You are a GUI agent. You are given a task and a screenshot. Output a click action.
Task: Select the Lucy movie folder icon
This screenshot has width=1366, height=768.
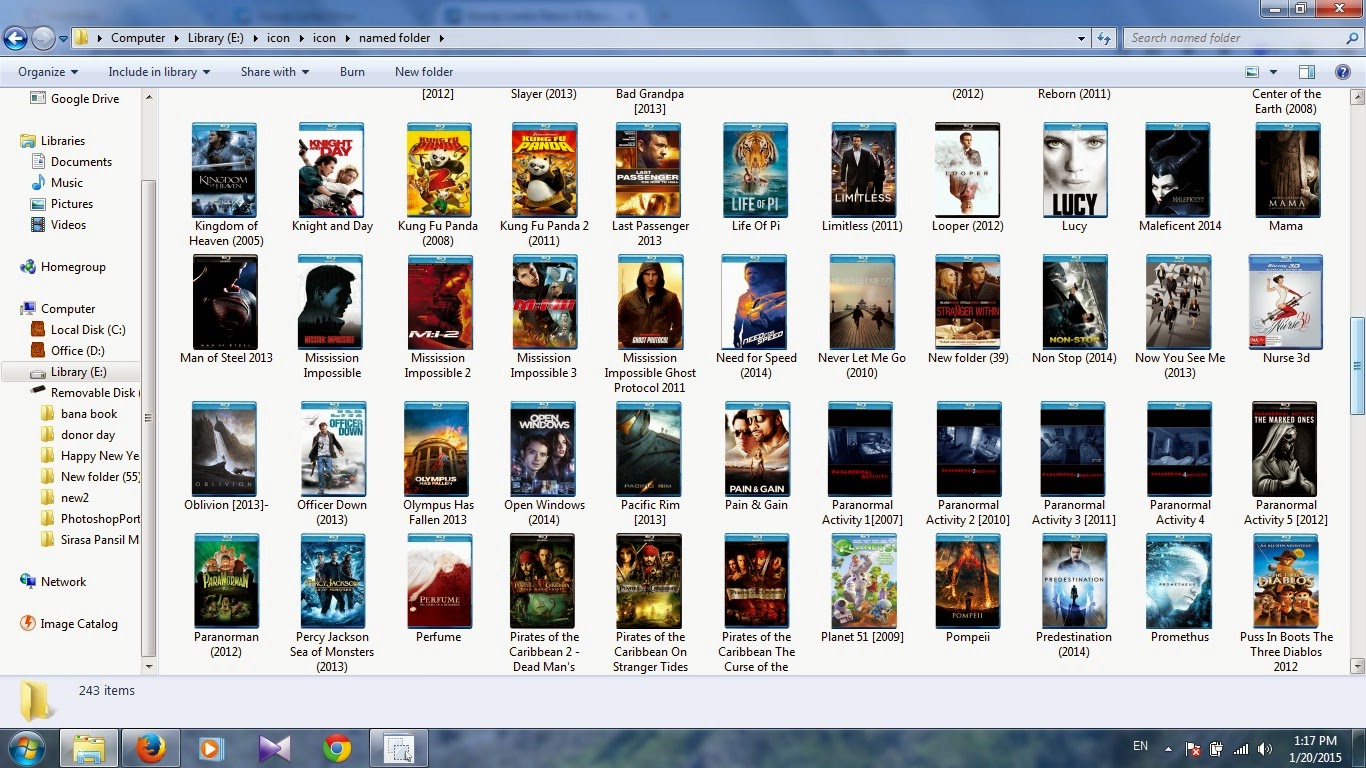[x=1074, y=170]
